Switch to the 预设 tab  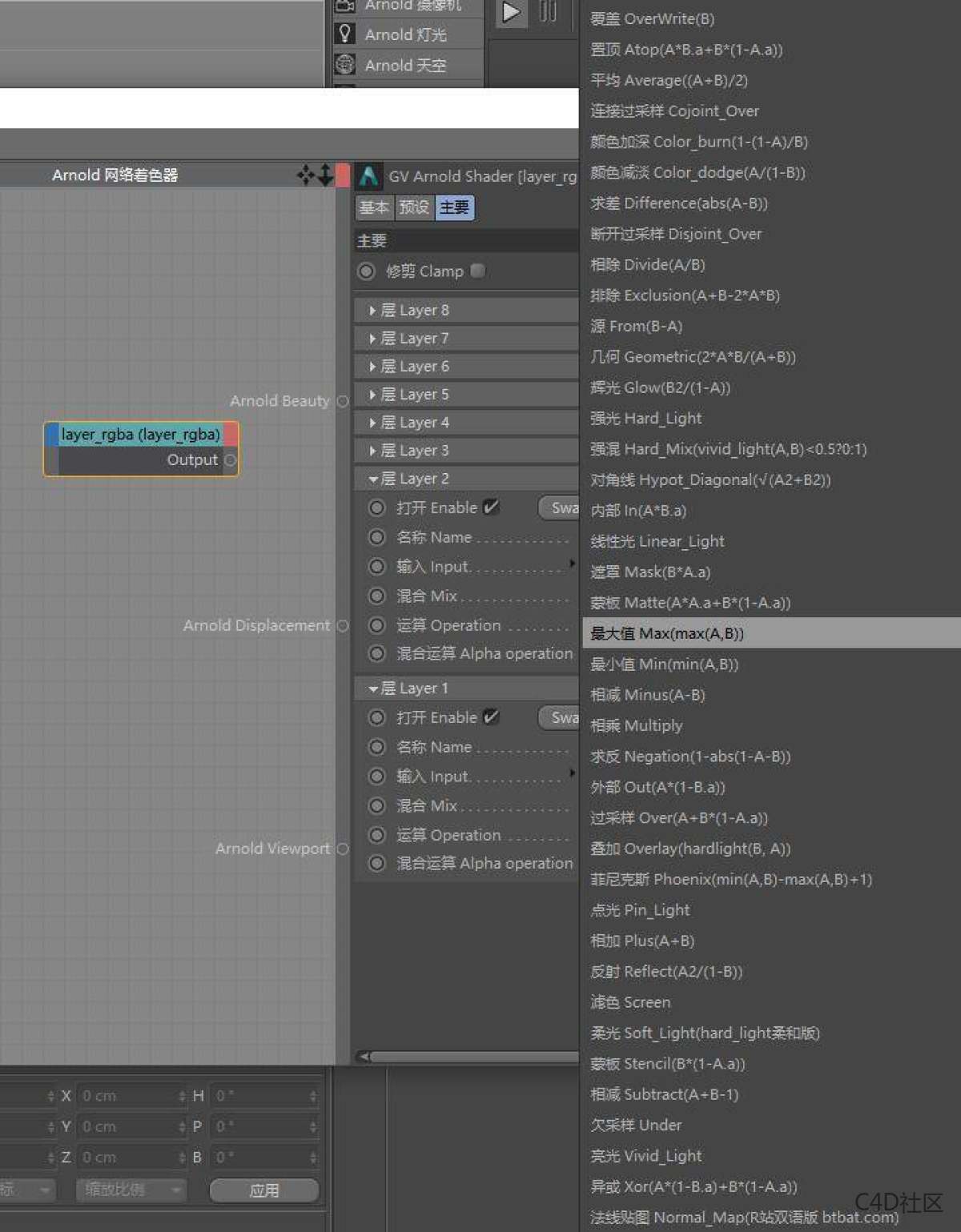tap(414, 207)
